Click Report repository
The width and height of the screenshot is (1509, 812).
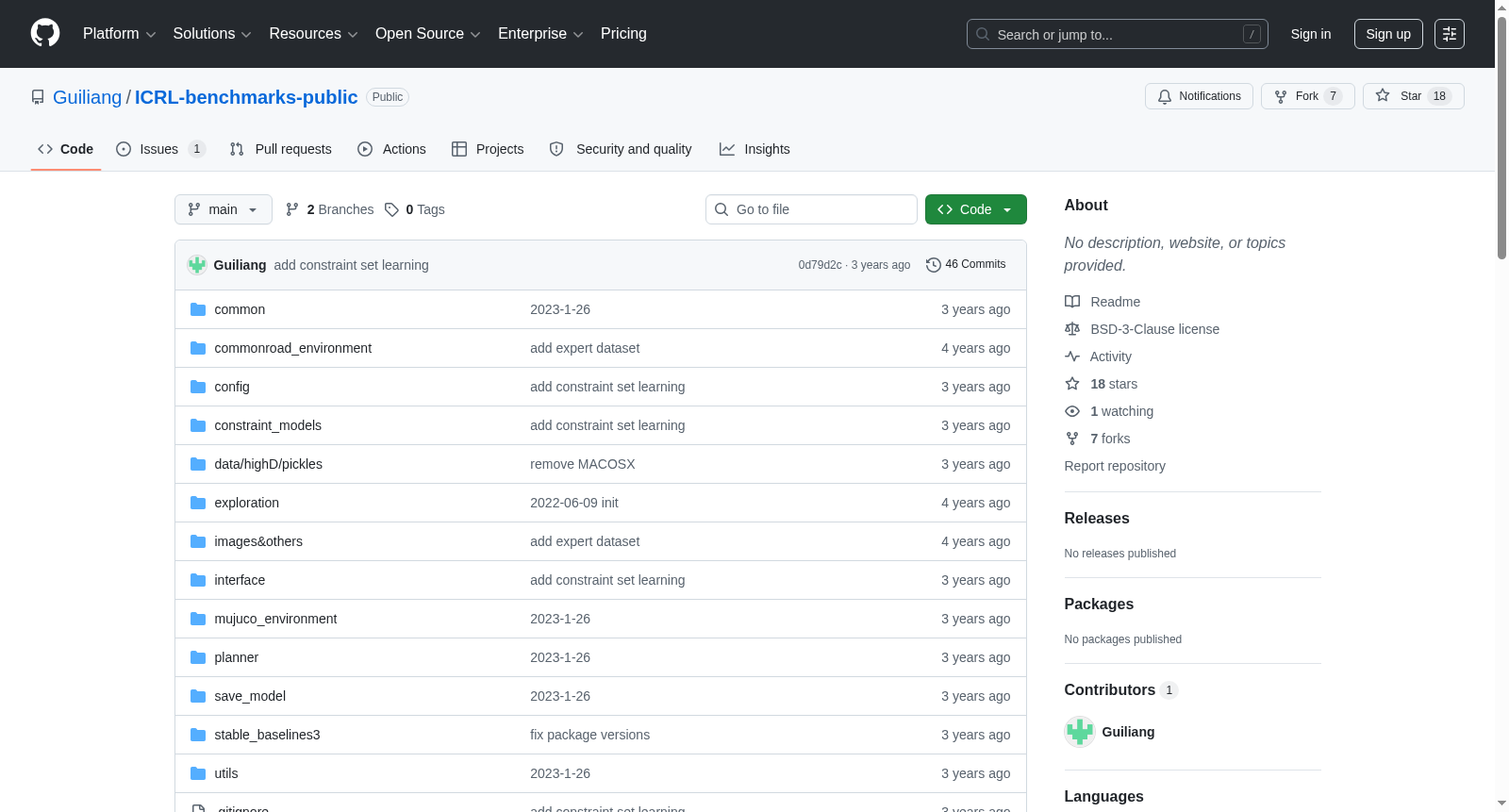click(x=1115, y=466)
